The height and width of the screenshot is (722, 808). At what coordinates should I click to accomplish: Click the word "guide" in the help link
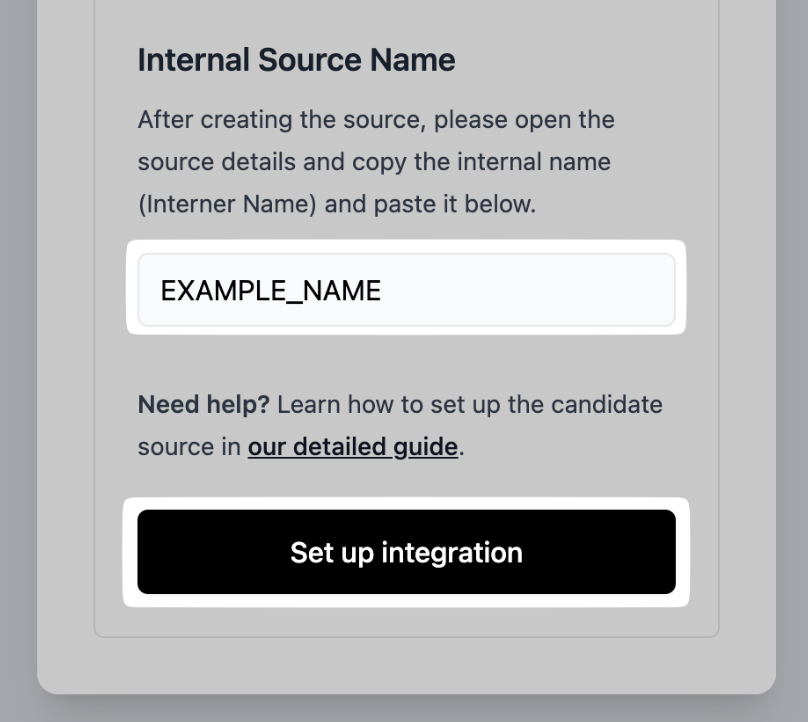click(425, 446)
